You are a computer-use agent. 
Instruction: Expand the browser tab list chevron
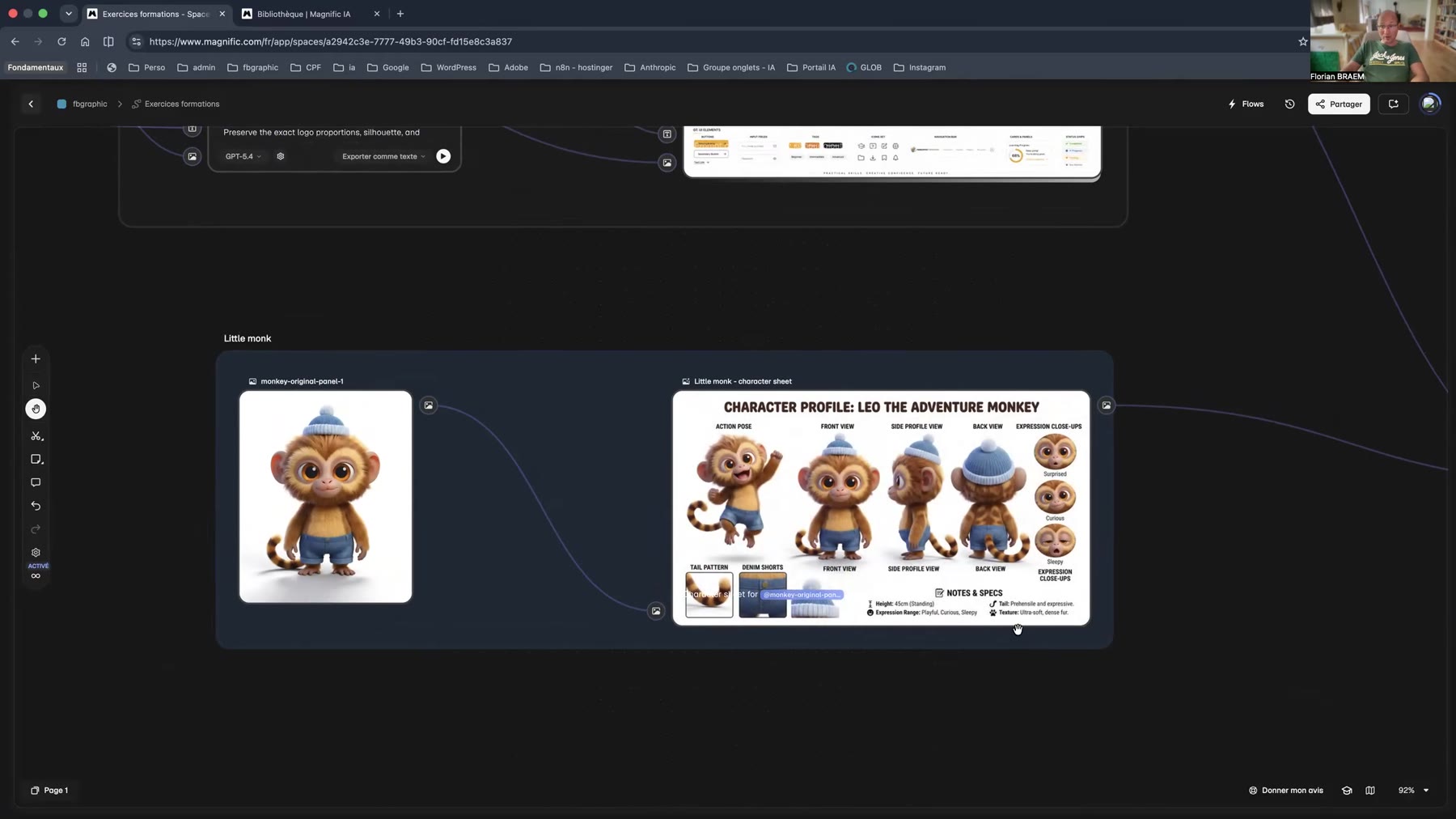(69, 14)
